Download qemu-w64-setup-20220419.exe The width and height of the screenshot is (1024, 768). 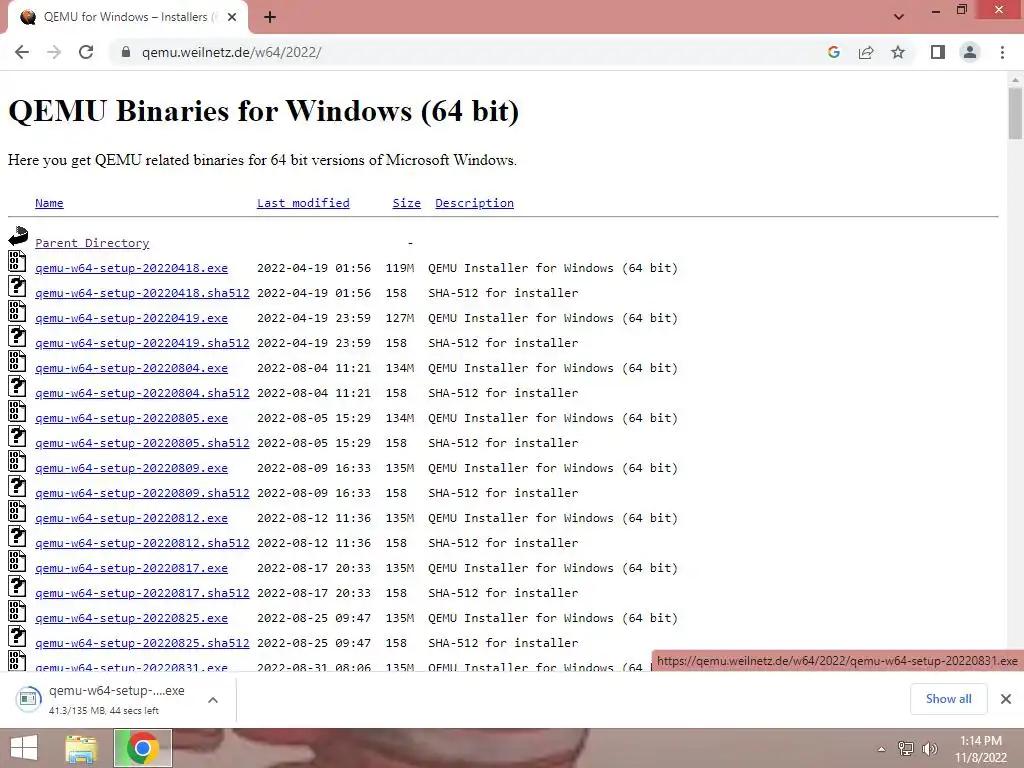131,318
